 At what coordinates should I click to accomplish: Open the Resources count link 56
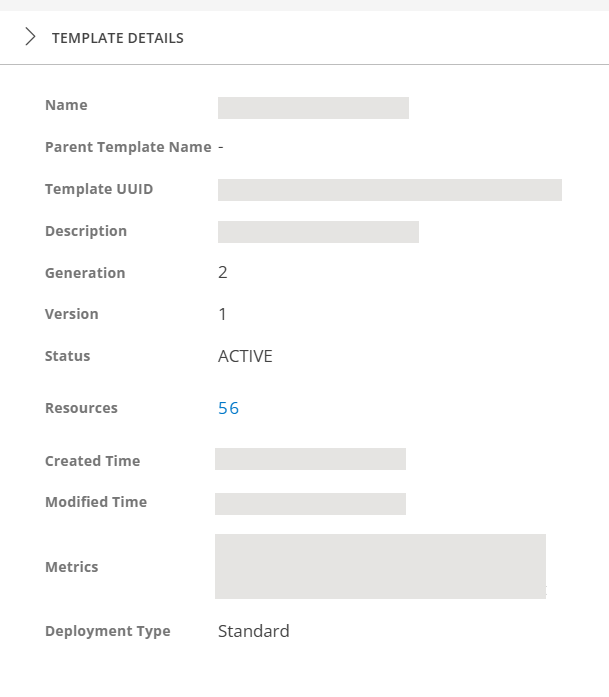point(228,408)
